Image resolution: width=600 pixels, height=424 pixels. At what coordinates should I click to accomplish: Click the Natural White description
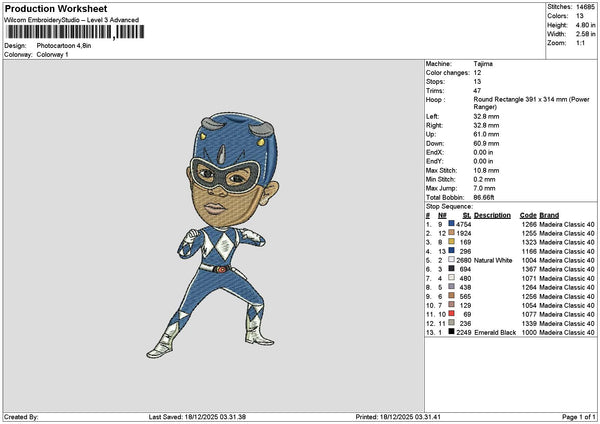493,260
